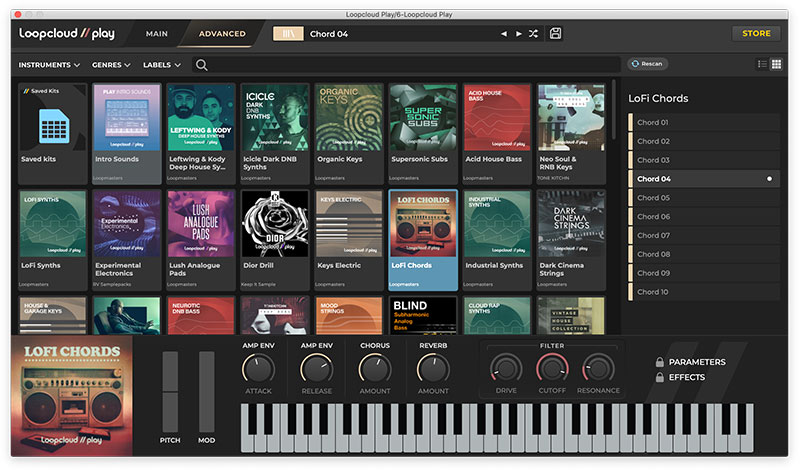The height and width of the screenshot is (470, 800).
Task: Click the instrument grid scrollbar
Action: [x=614, y=109]
